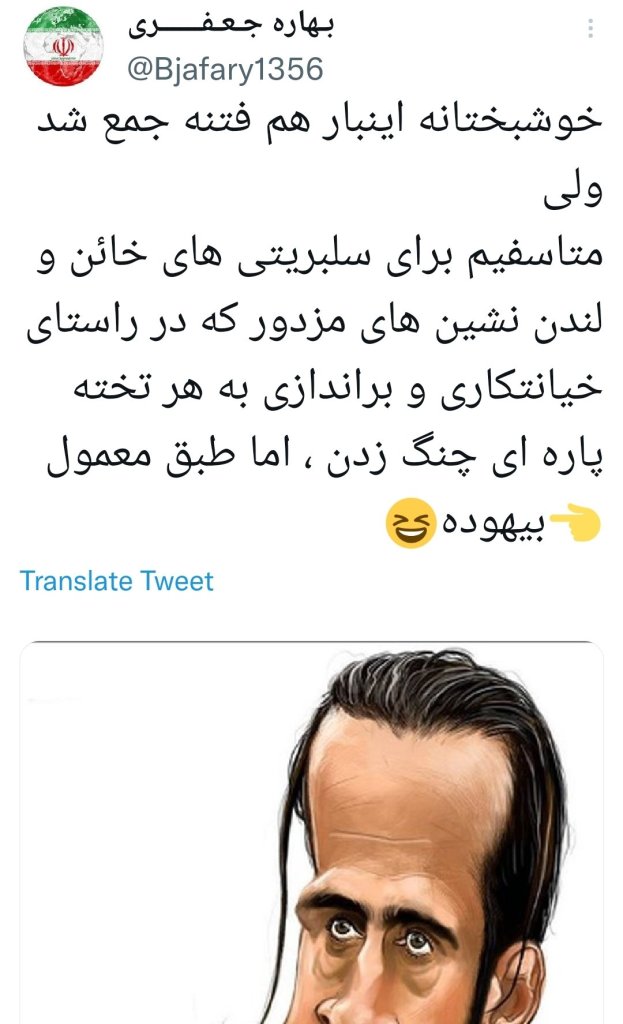Click the laughing face emoji

411,522
